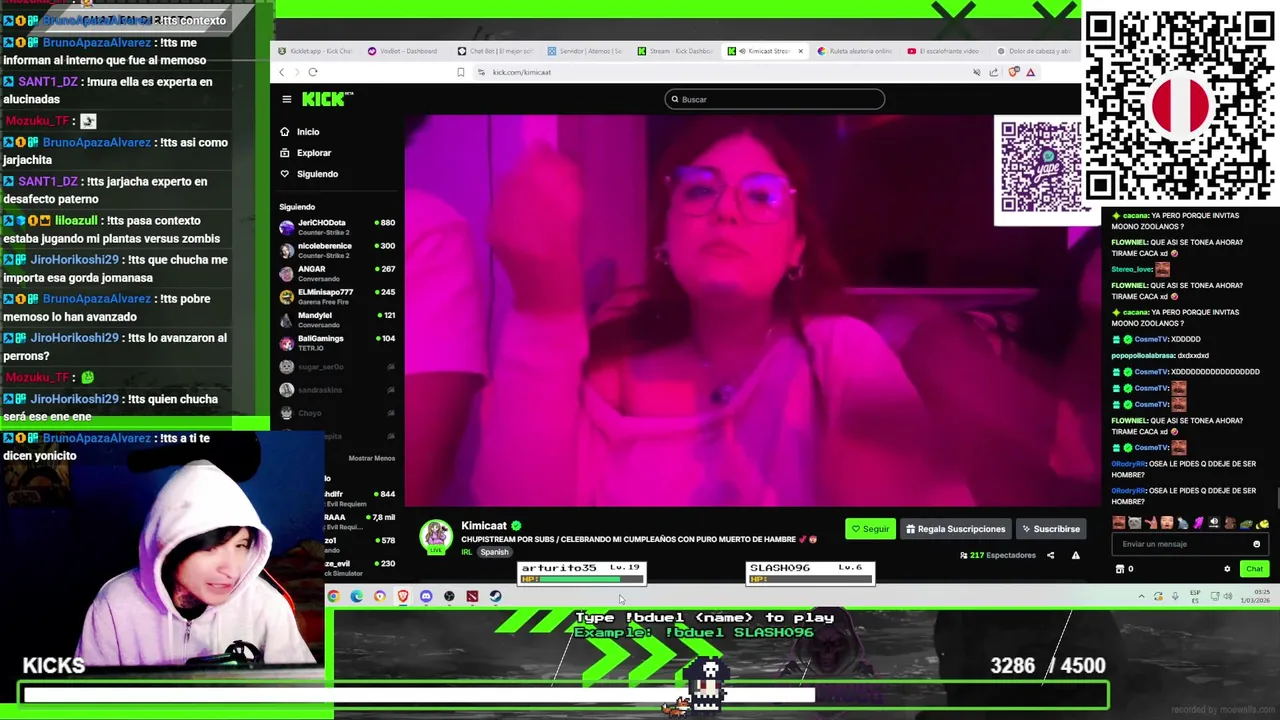Click the Suscribirse button
The width and height of the screenshot is (1280, 720).
[1050, 529]
